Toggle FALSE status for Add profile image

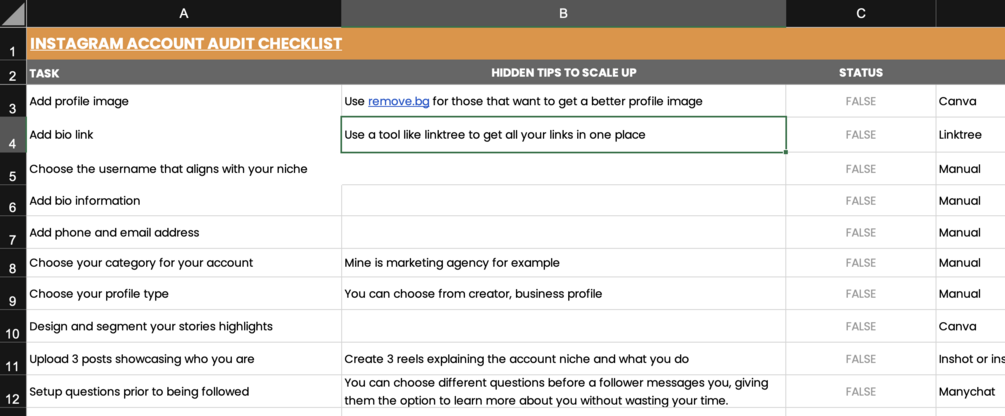coord(860,101)
